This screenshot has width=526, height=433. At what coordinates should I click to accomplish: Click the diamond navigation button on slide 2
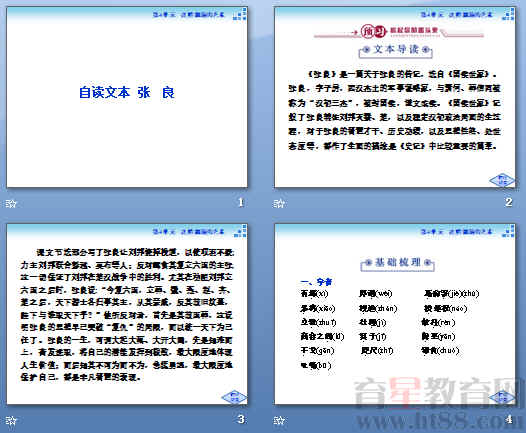coord(502,180)
